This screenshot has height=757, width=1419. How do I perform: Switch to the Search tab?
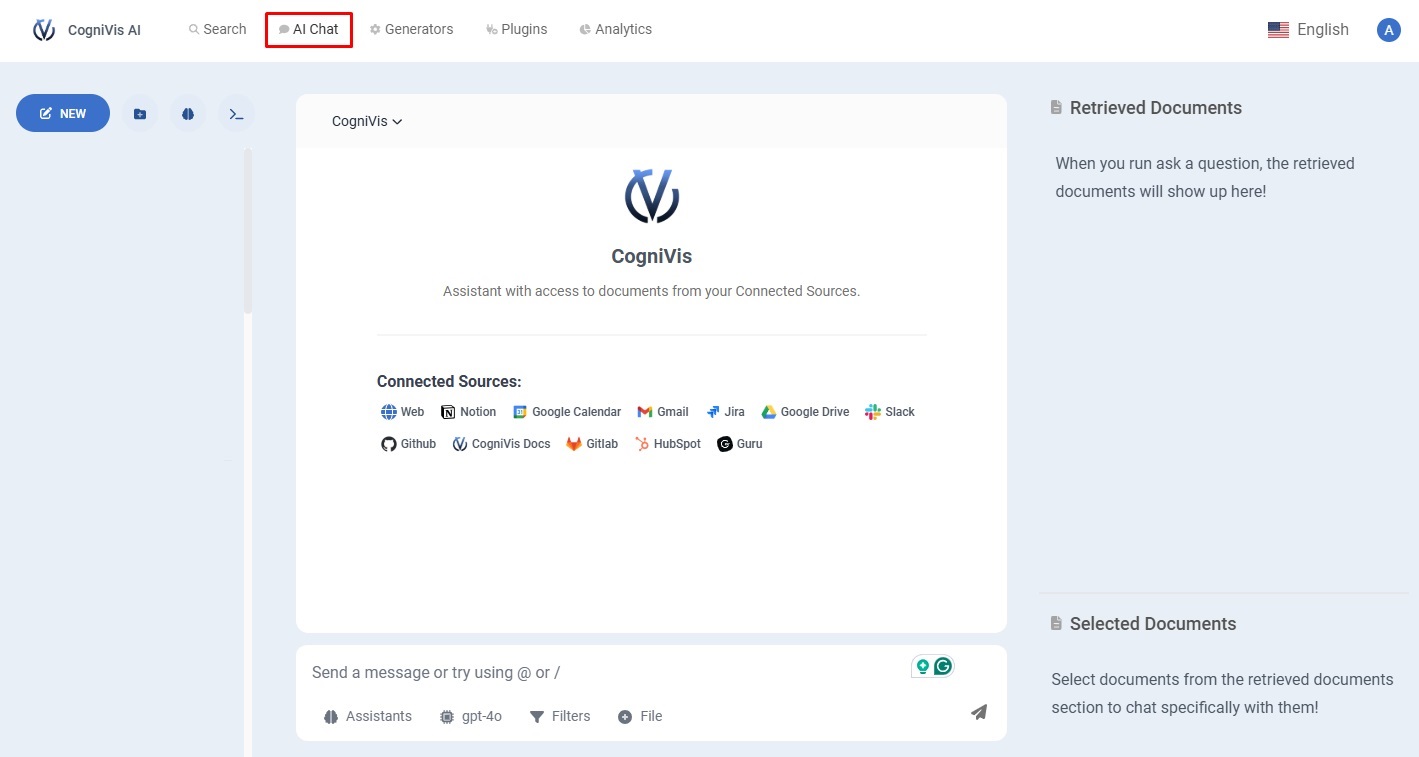217,30
